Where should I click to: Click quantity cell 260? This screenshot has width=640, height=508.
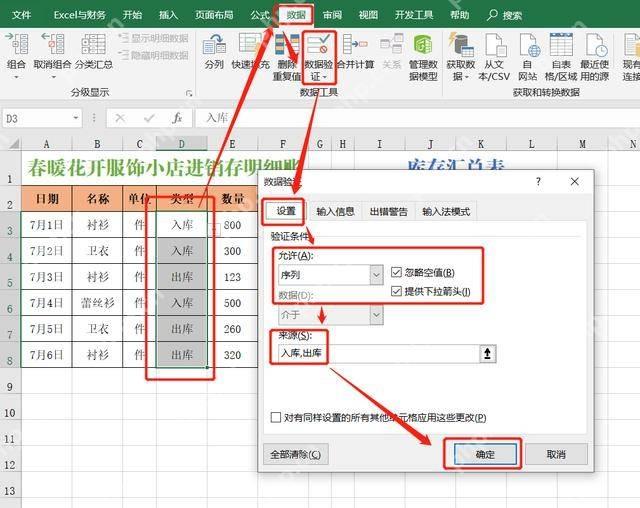233,329
